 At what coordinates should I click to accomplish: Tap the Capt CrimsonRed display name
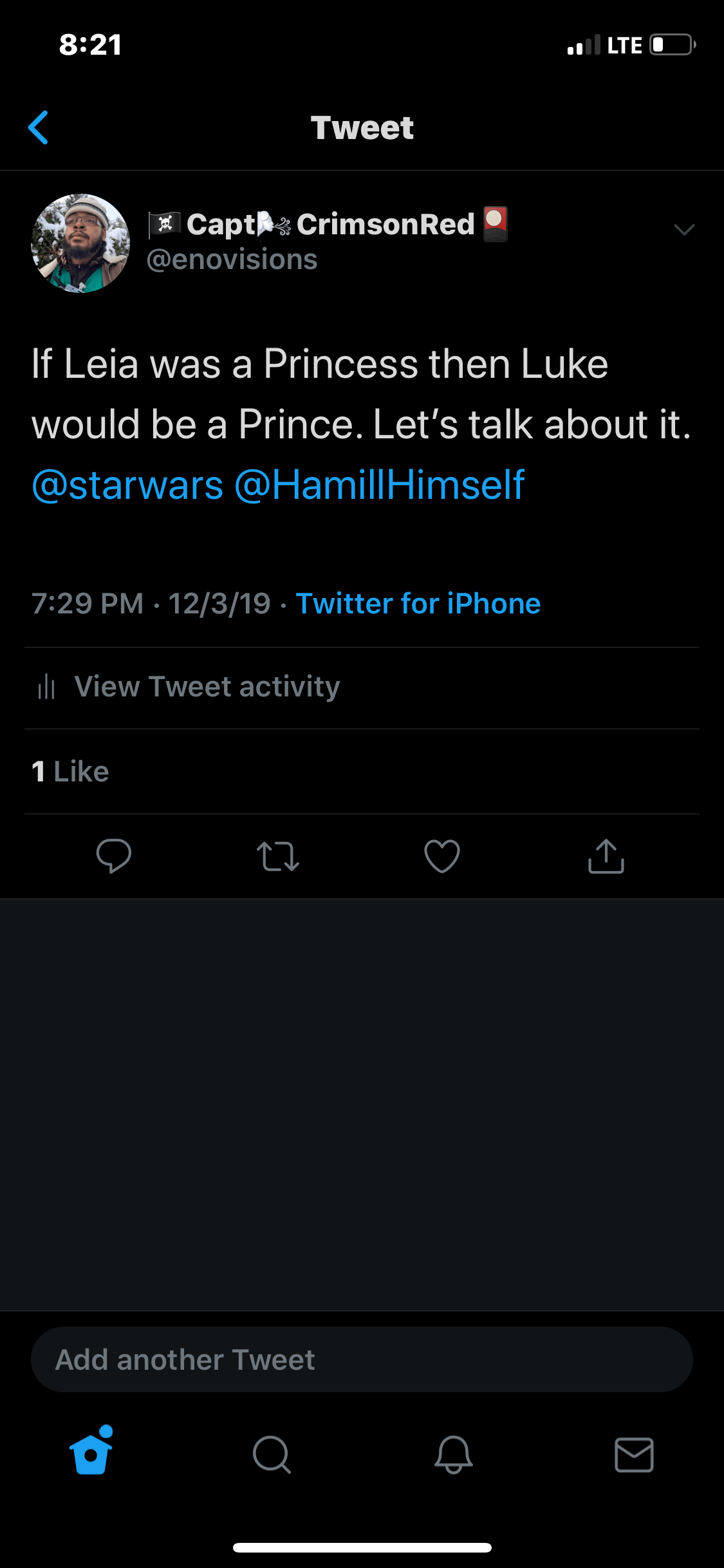(x=328, y=224)
